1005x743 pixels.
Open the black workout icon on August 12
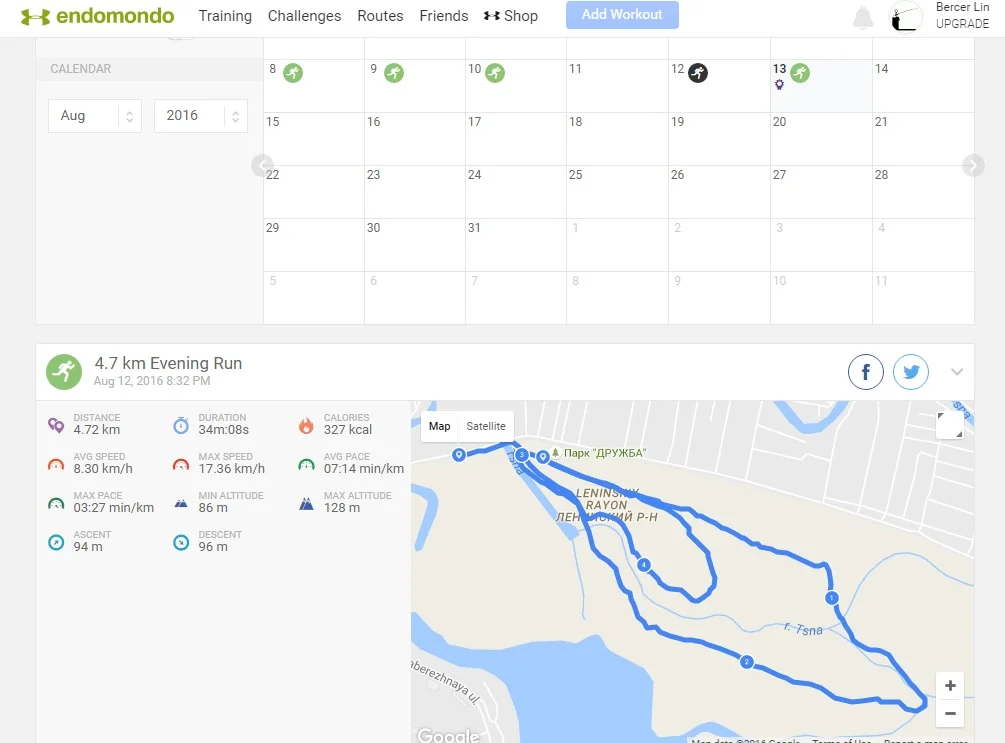pos(698,72)
